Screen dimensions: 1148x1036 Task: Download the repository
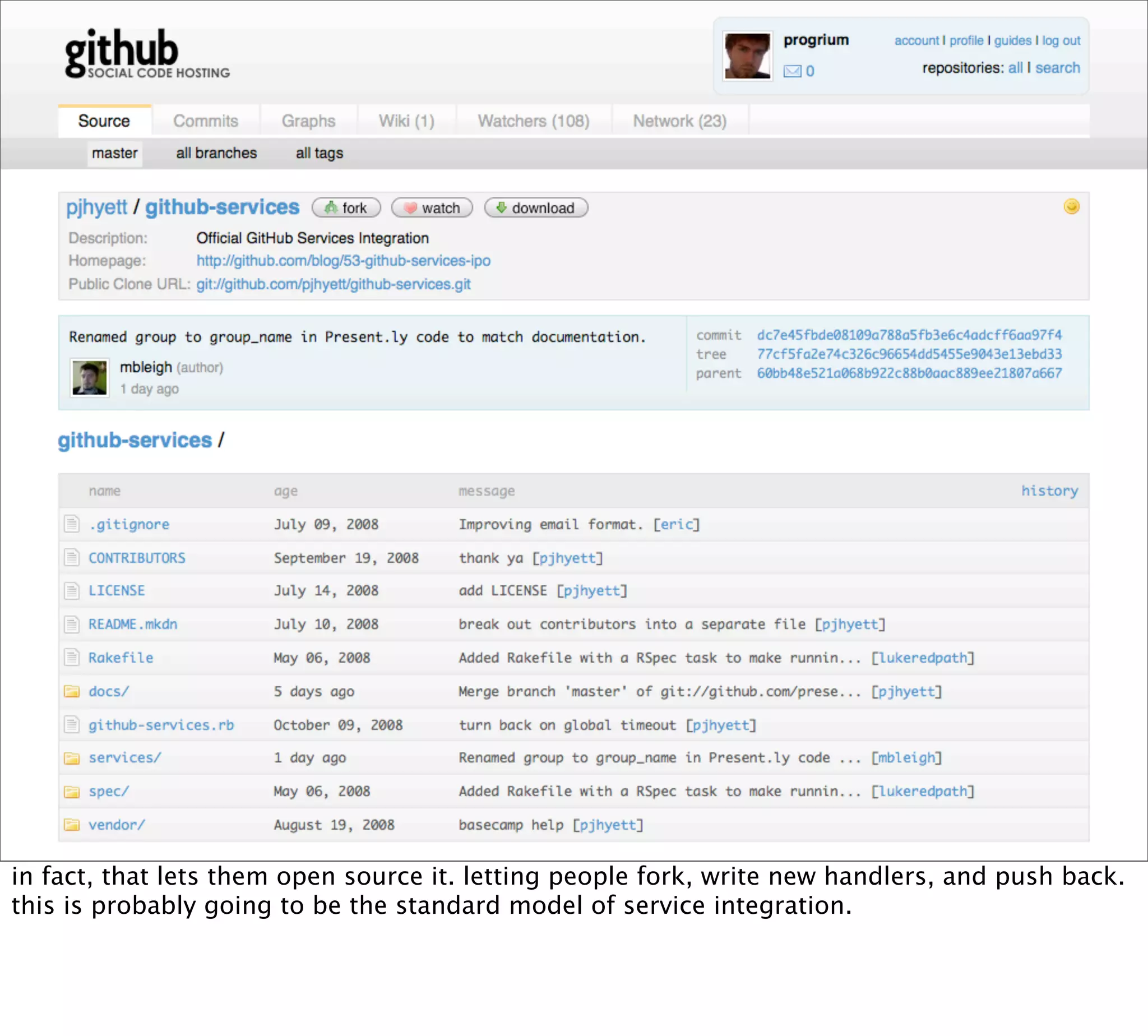(535, 208)
